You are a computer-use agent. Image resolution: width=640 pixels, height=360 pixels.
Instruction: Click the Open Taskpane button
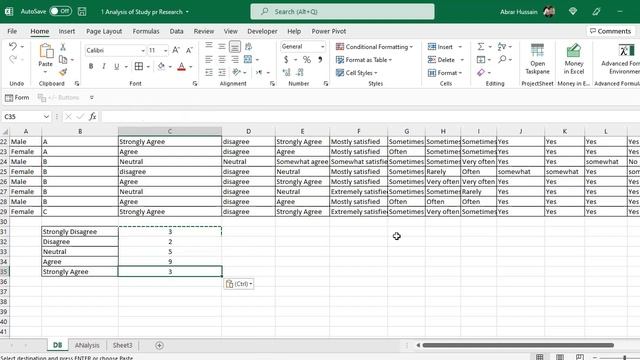[537, 59]
